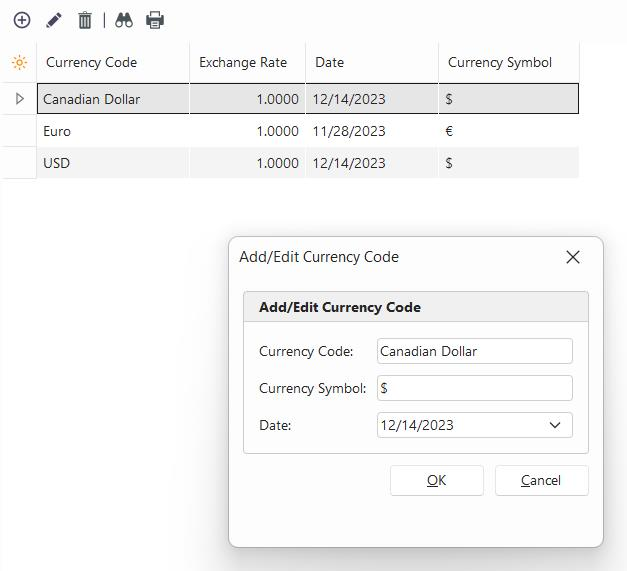Viewport: 627px width, 571px height.
Task: Click into the Currency Code text field
Action: pos(474,351)
